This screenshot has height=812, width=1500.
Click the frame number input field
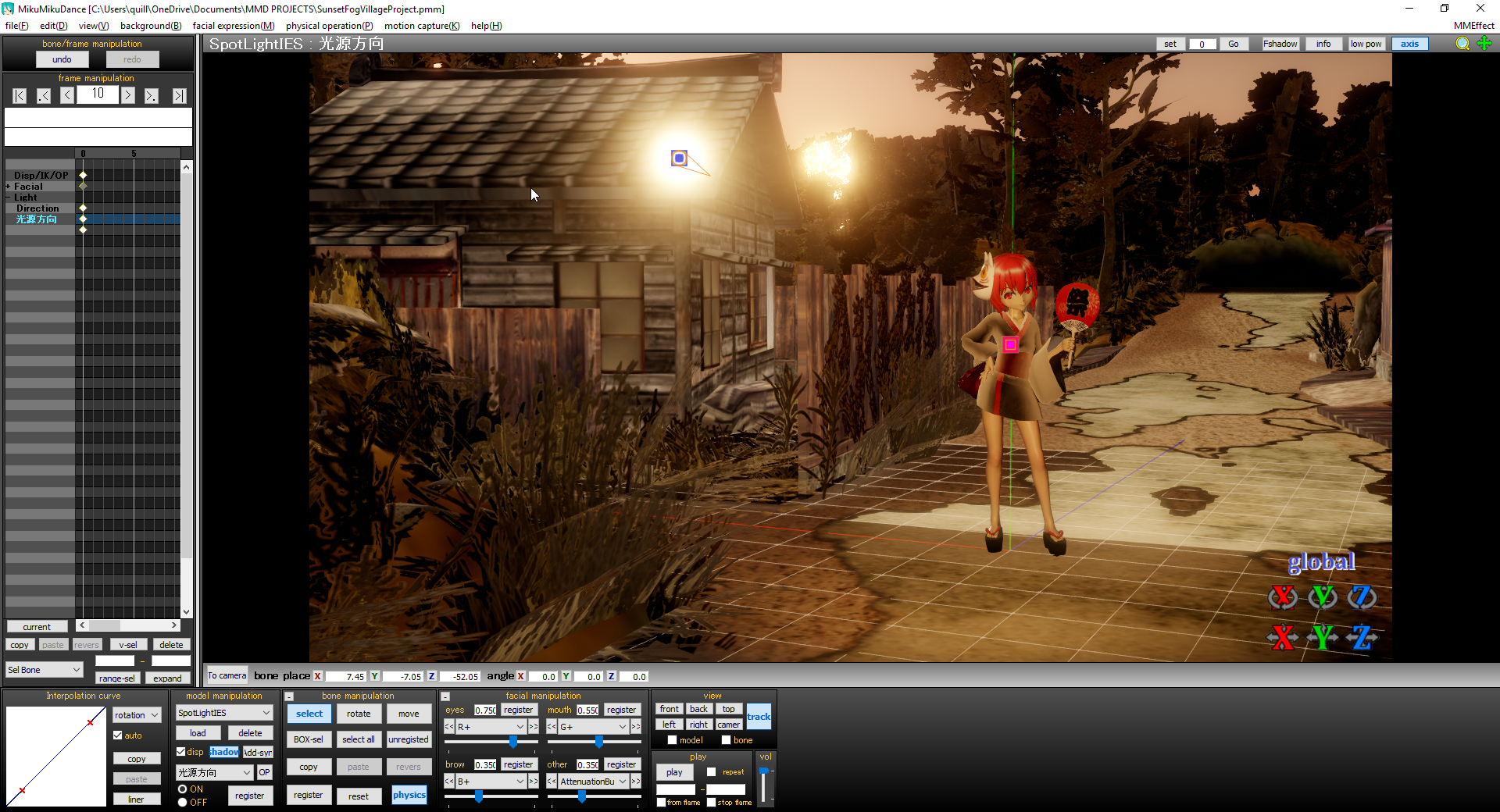98,94
